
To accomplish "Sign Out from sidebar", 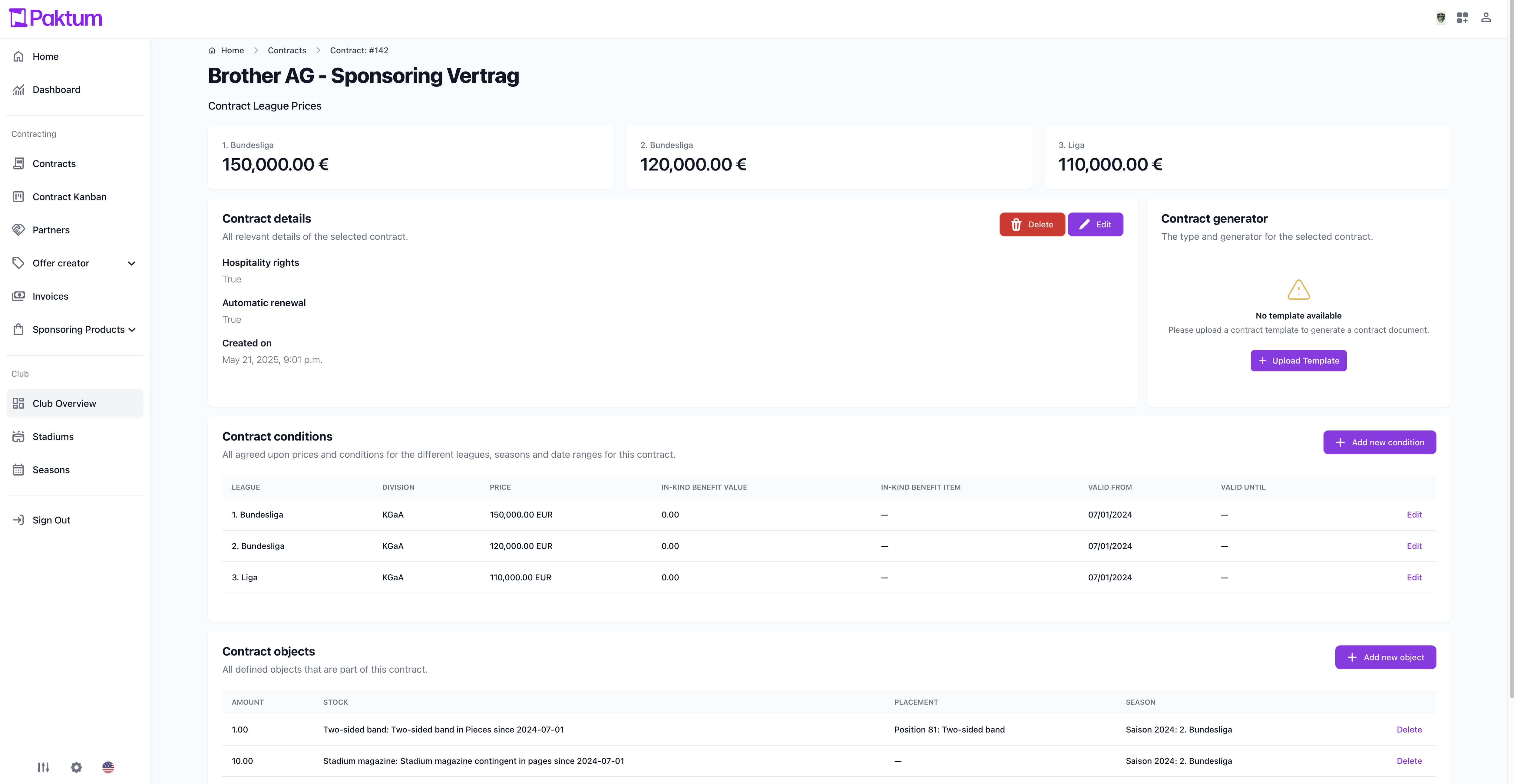I will 75,520.
